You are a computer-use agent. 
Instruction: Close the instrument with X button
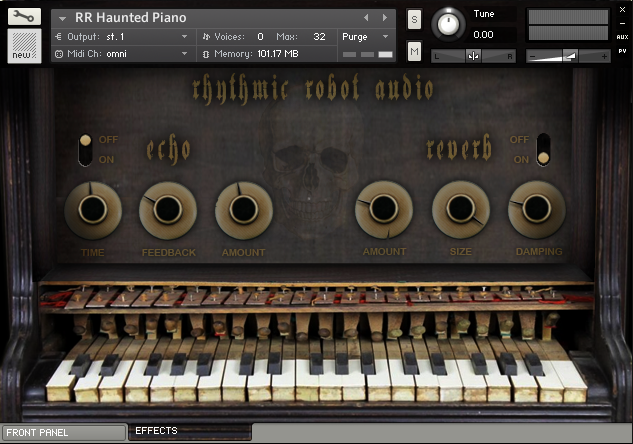point(622,10)
